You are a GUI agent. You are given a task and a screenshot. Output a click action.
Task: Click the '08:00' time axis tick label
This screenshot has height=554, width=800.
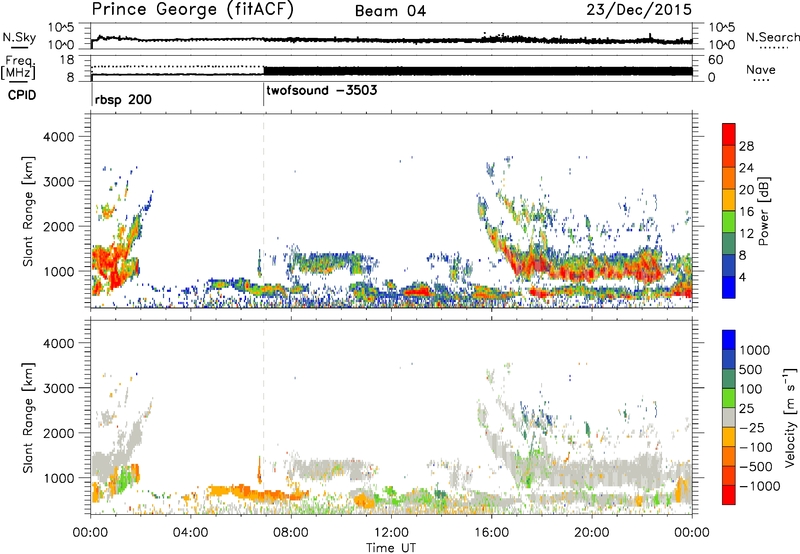click(x=291, y=533)
